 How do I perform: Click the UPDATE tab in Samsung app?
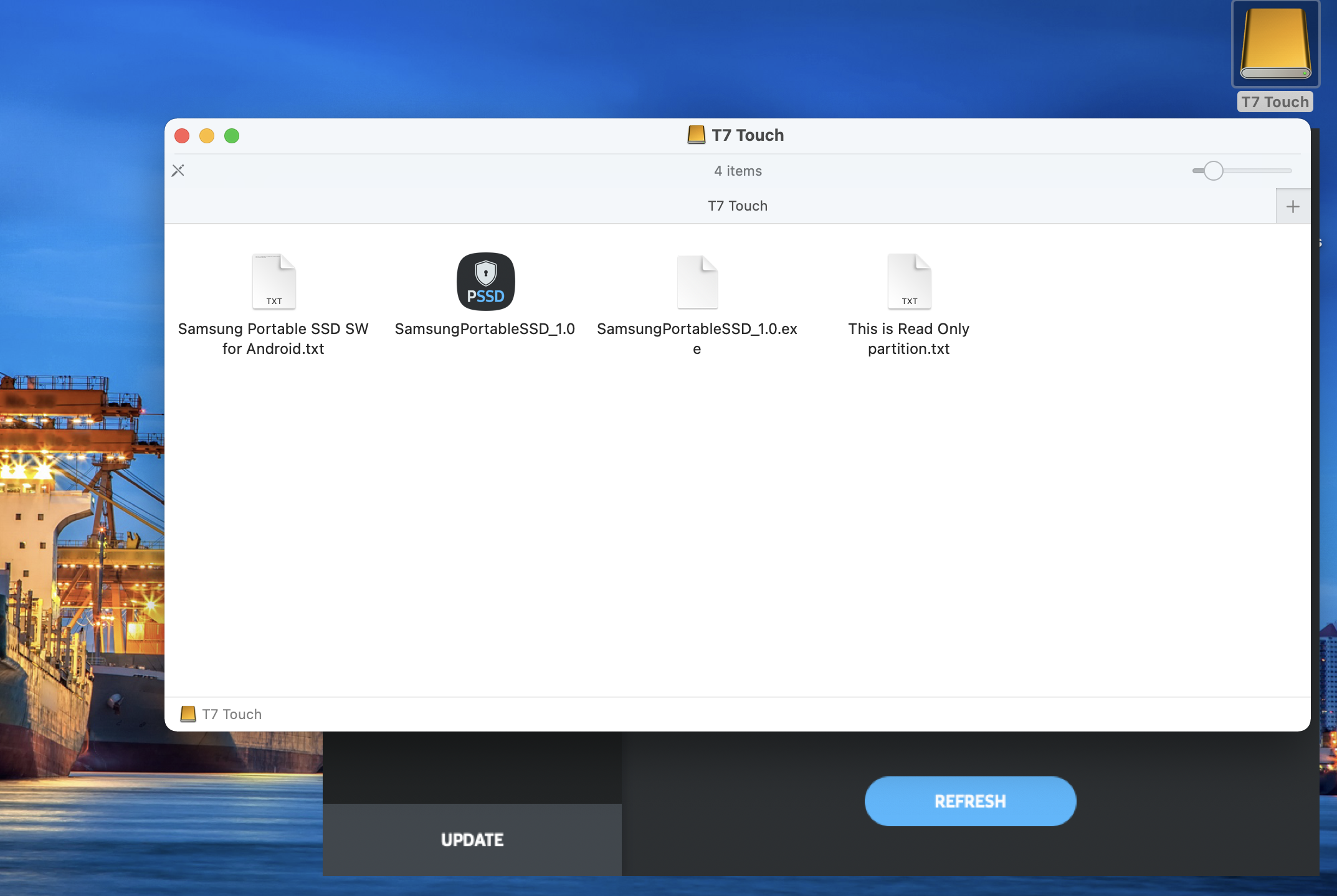472,839
